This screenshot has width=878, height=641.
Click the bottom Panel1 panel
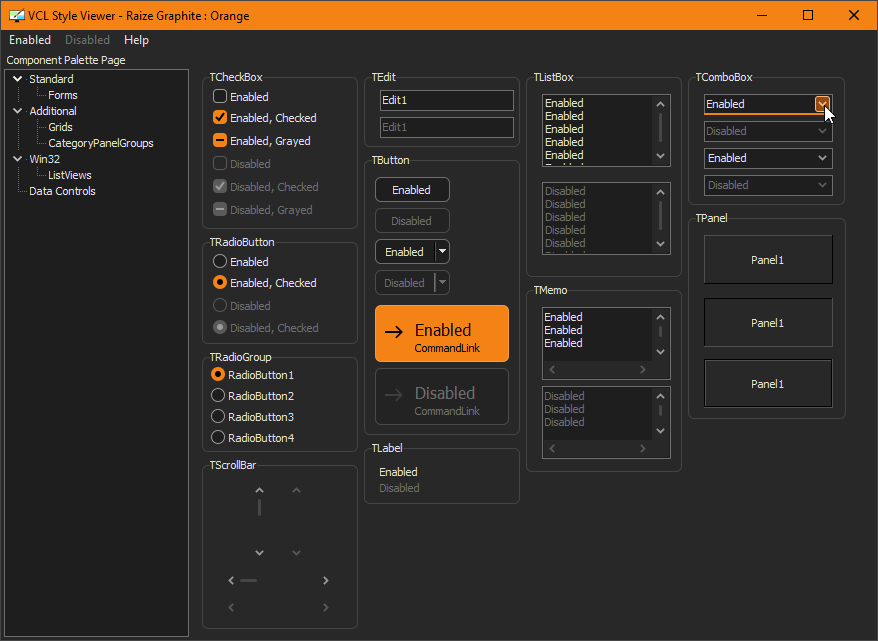(x=768, y=383)
